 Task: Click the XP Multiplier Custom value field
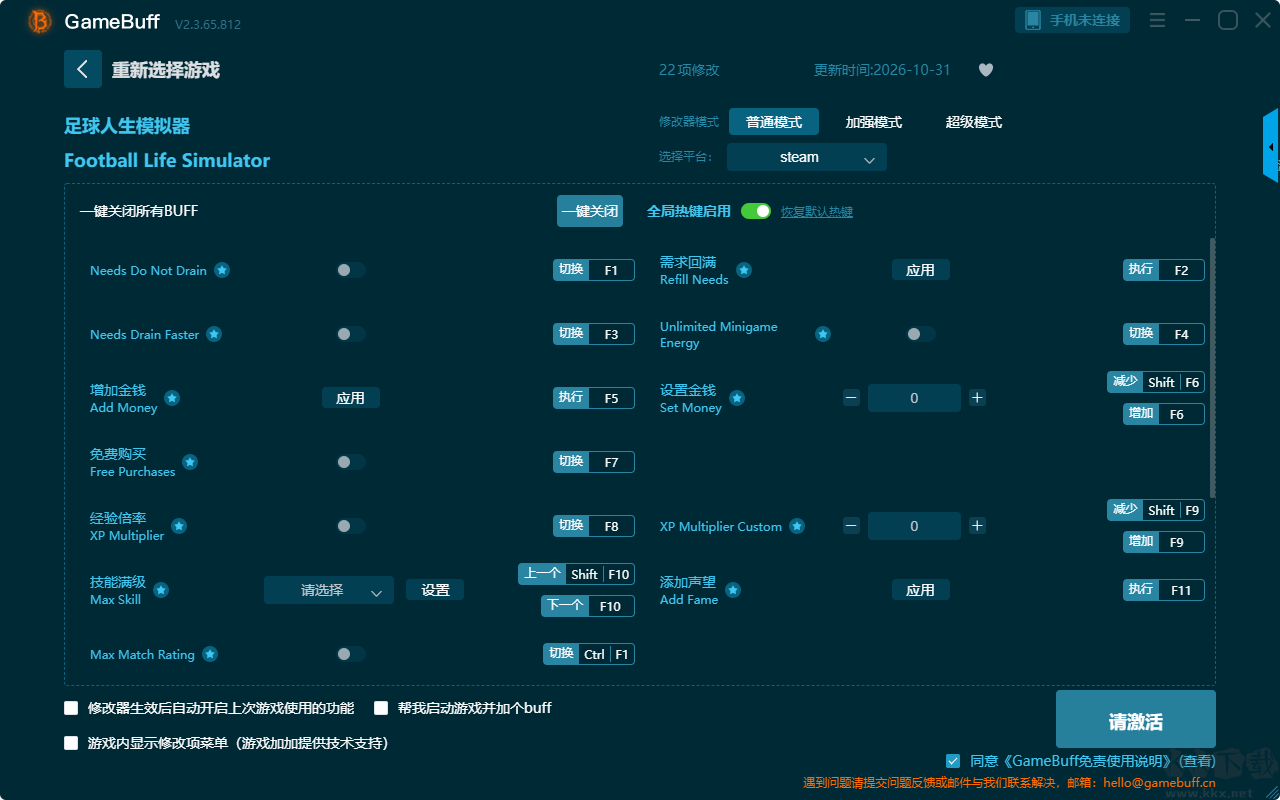(x=914, y=526)
